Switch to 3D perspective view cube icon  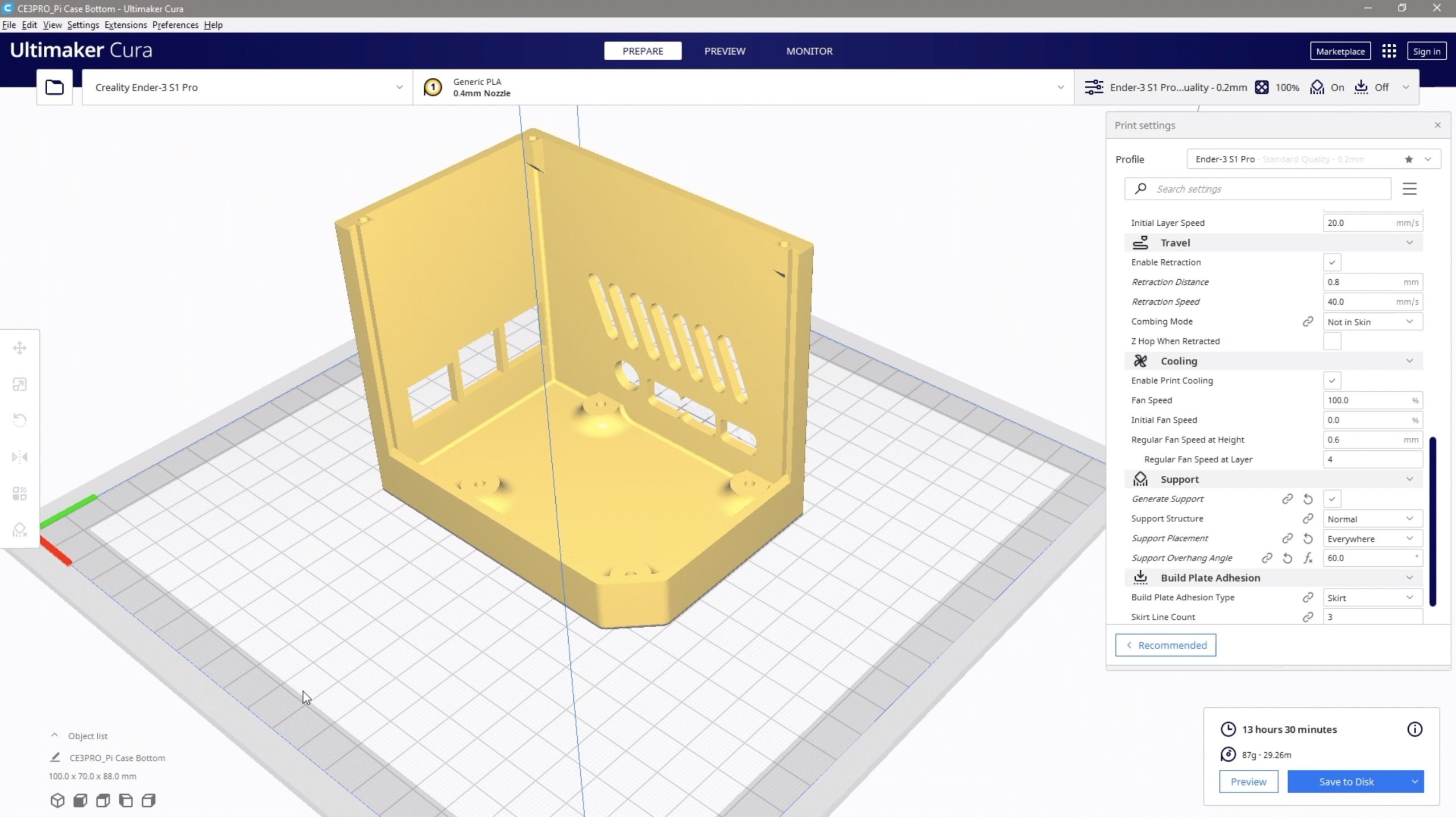[57, 801]
